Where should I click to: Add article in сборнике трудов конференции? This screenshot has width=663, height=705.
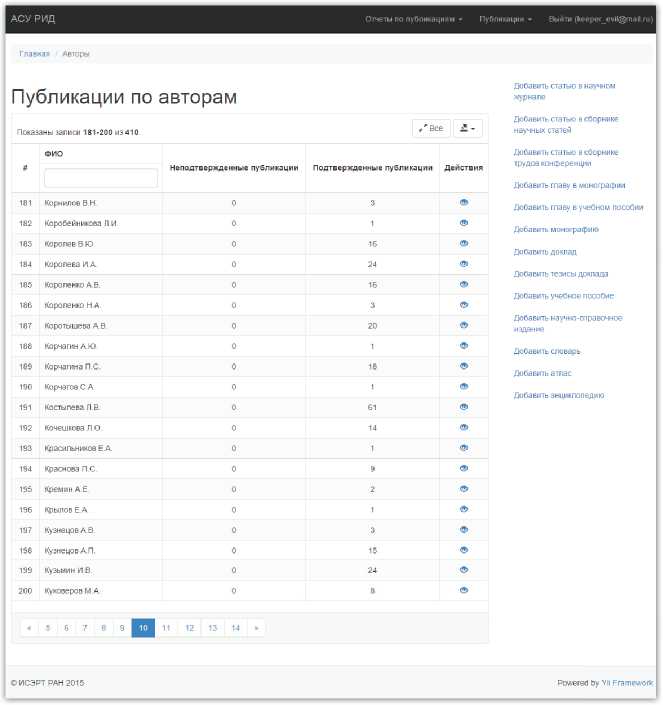(x=566, y=157)
